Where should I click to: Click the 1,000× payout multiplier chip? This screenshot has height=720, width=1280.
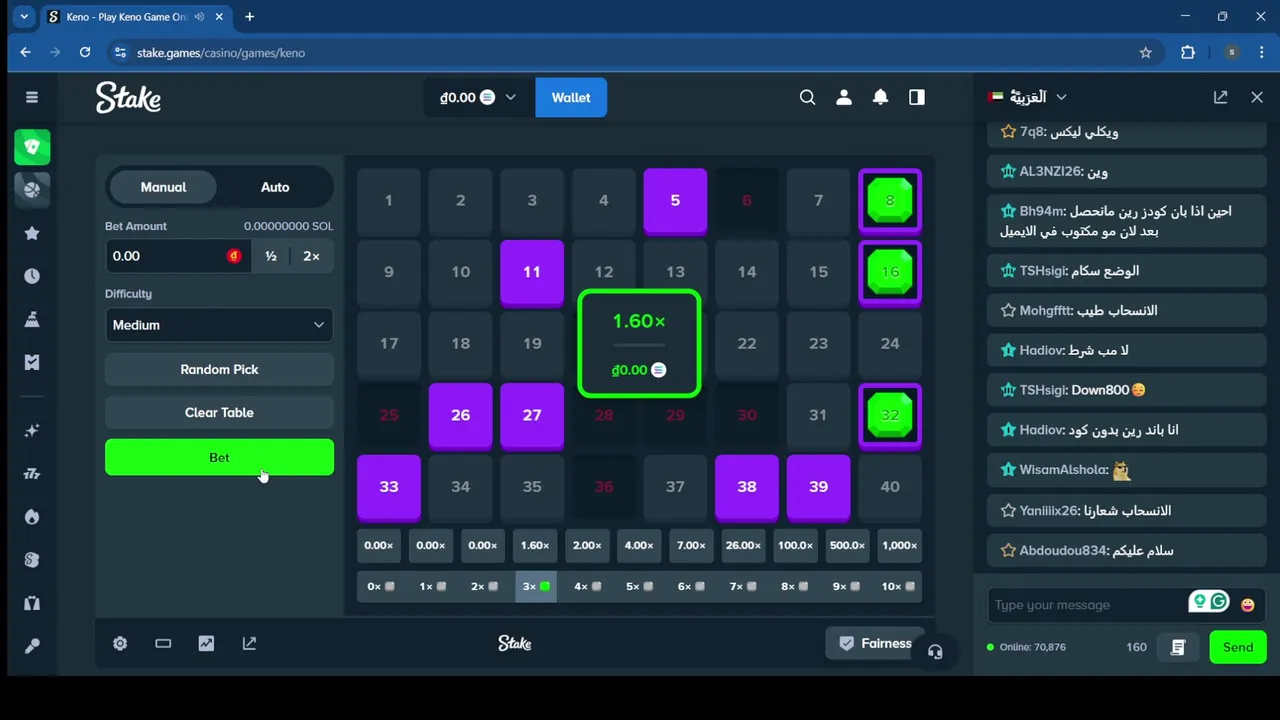[899, 545]
